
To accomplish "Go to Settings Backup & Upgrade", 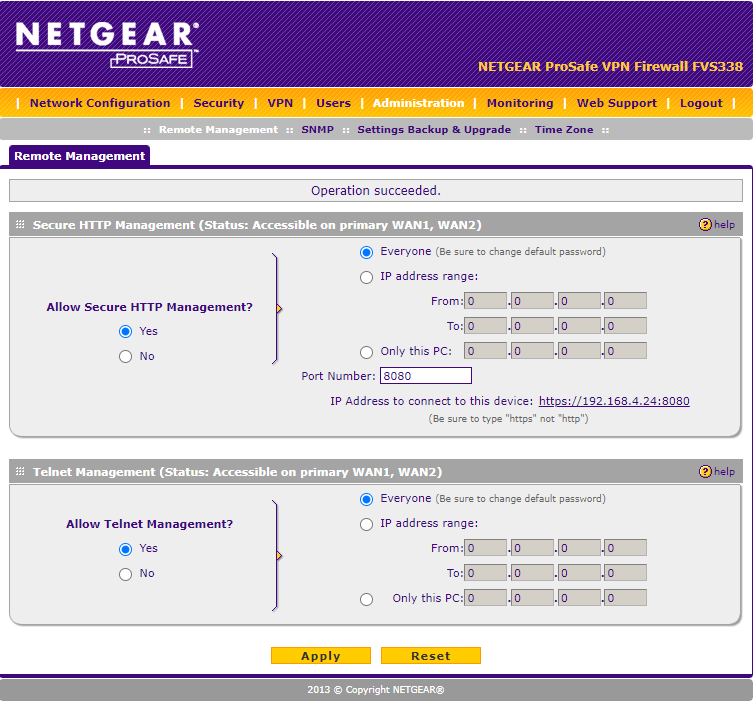I will click(434, 130).
